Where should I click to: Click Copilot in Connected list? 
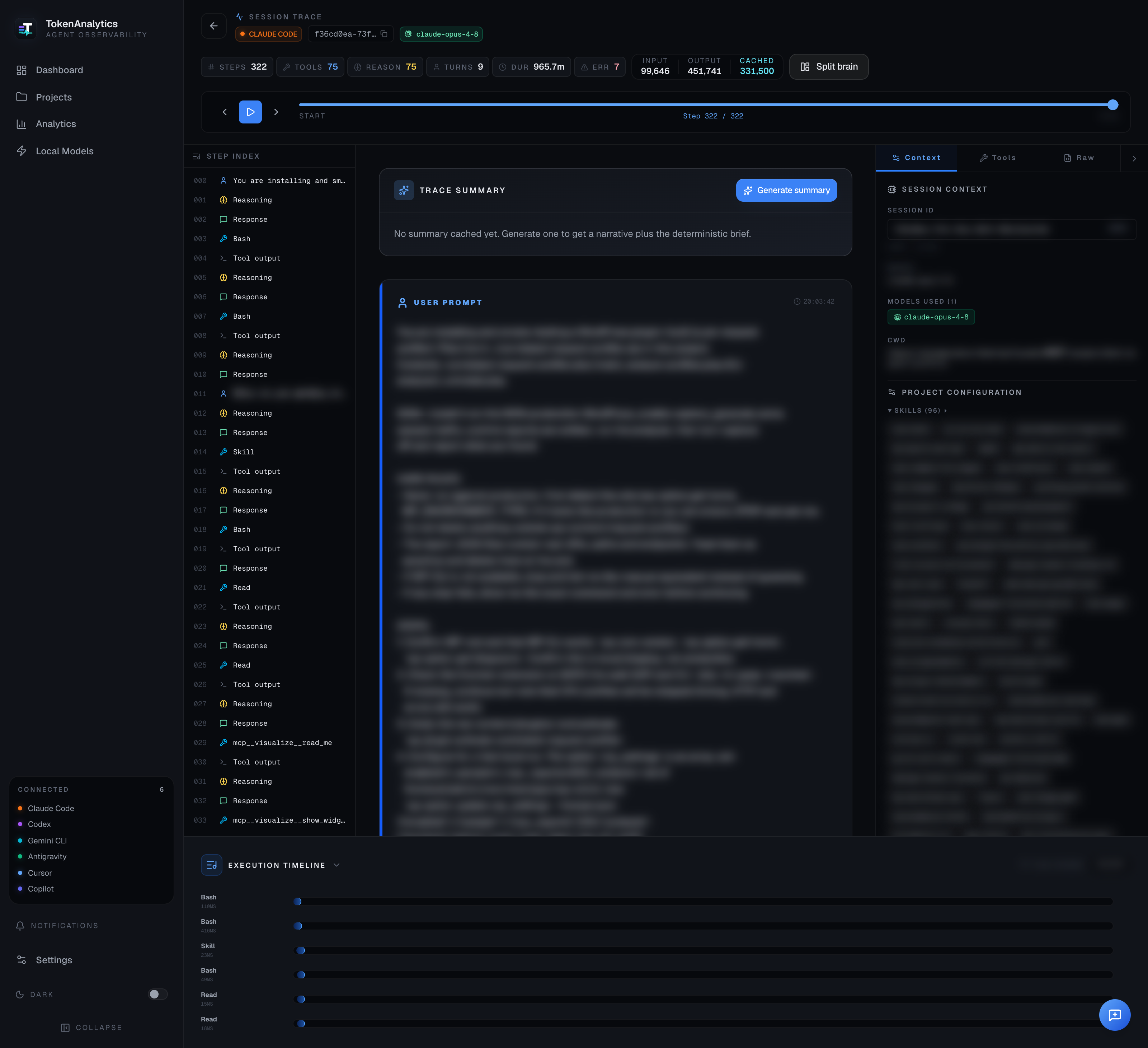coord(35,889)
